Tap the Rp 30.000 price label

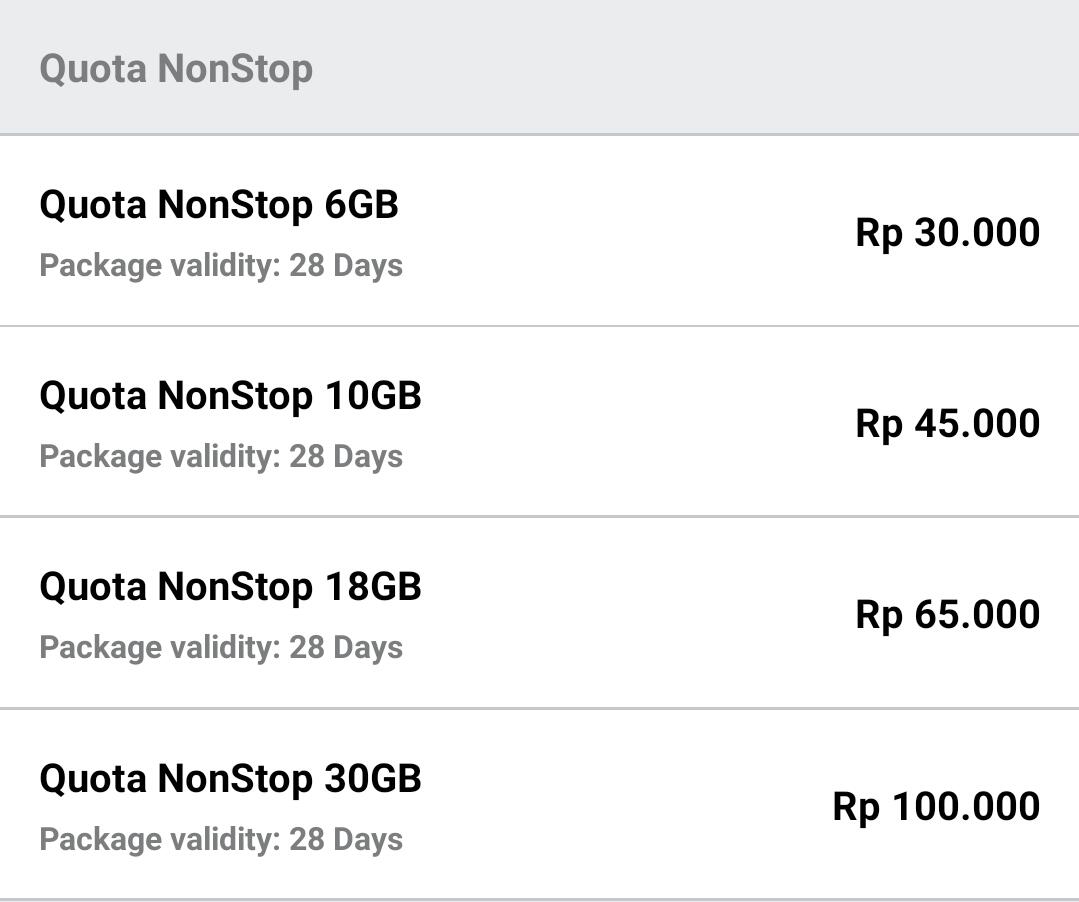[948, 231]
